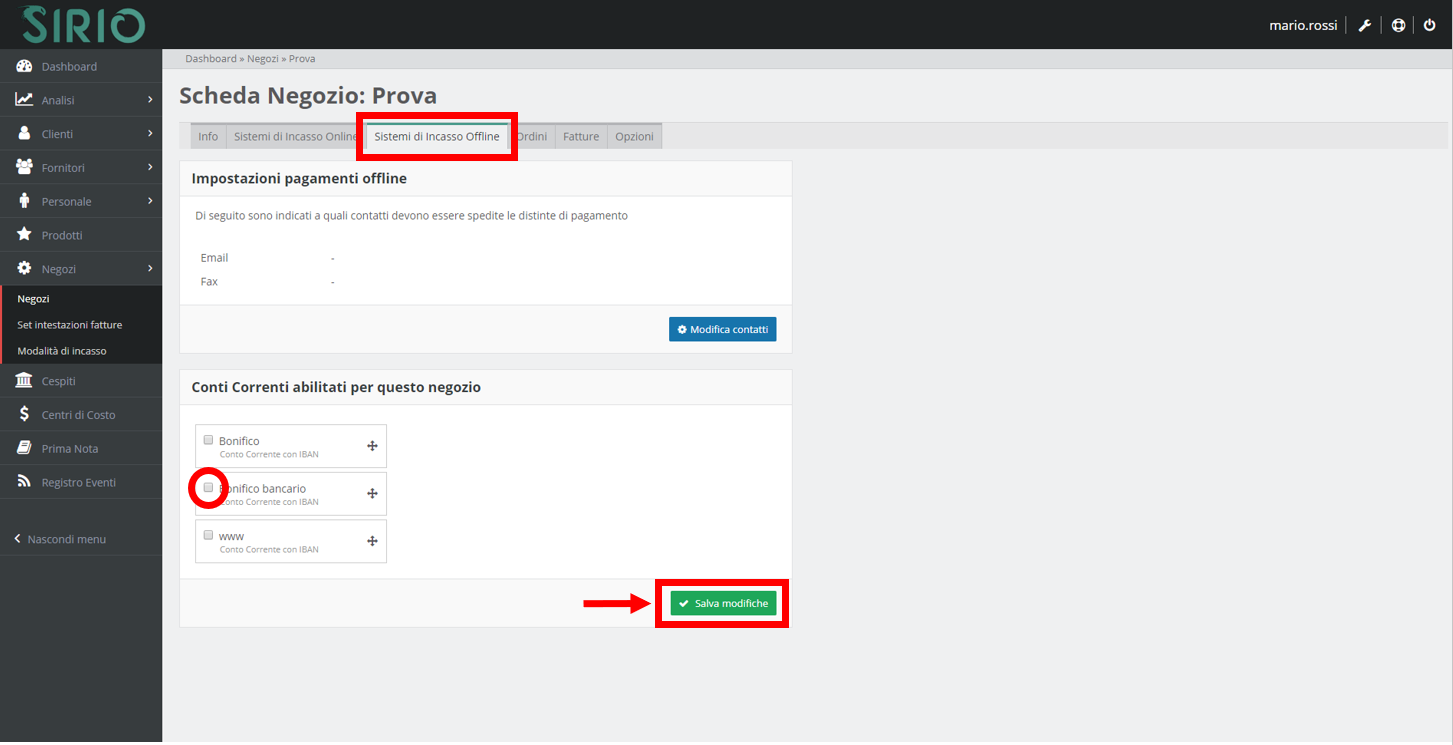Screen dimensions: 1453x745
Task: Click the Cespiti bank building icon
Action: 25,381
